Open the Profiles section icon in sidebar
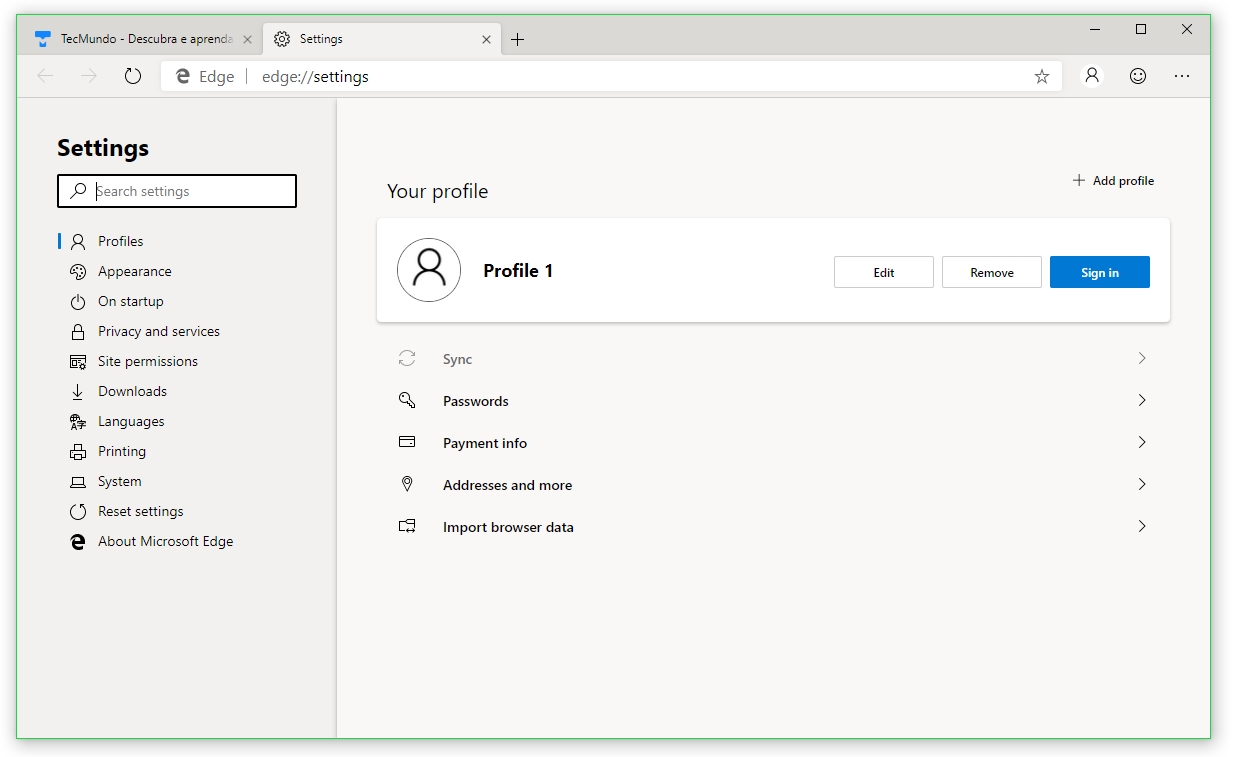Viewport: 1234px width, 757px height. point(78,242)
